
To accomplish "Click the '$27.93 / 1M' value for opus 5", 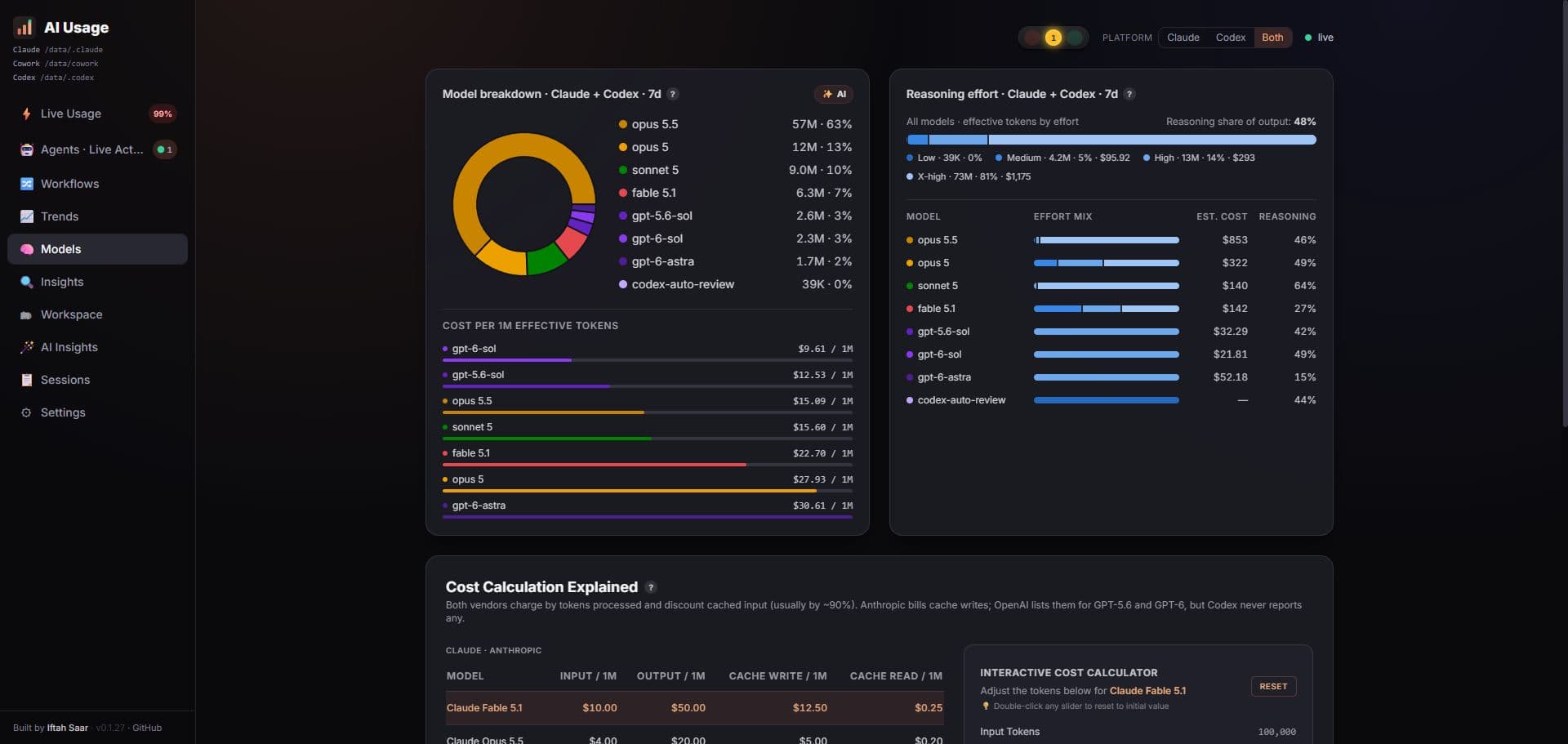I will [822, 479].
